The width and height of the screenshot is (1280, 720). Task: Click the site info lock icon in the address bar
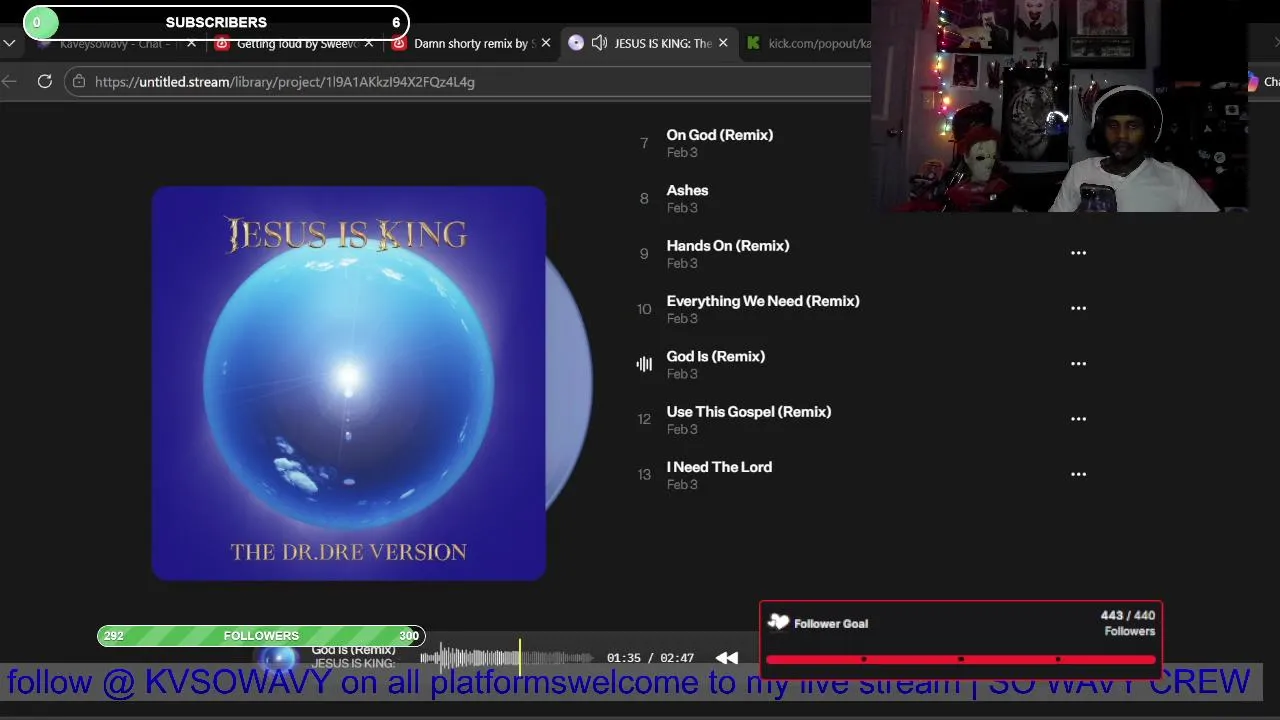[79, 82]
